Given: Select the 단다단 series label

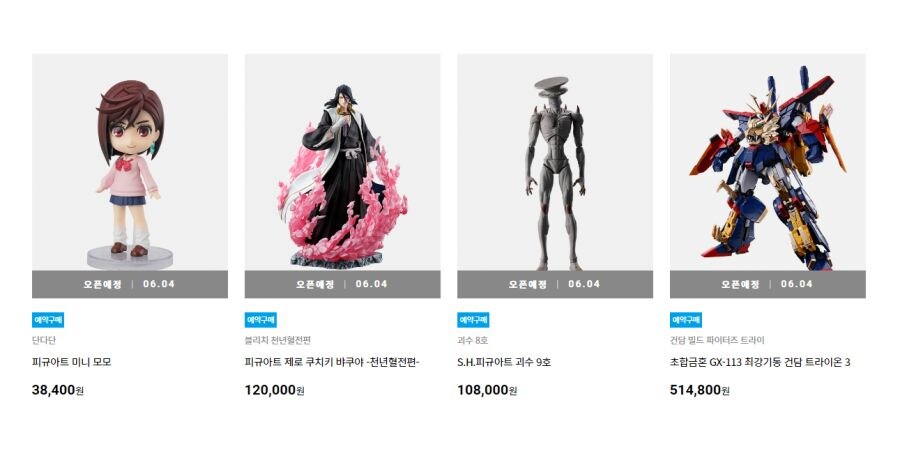Looking at the screenshot, I should tap(44, 340).
